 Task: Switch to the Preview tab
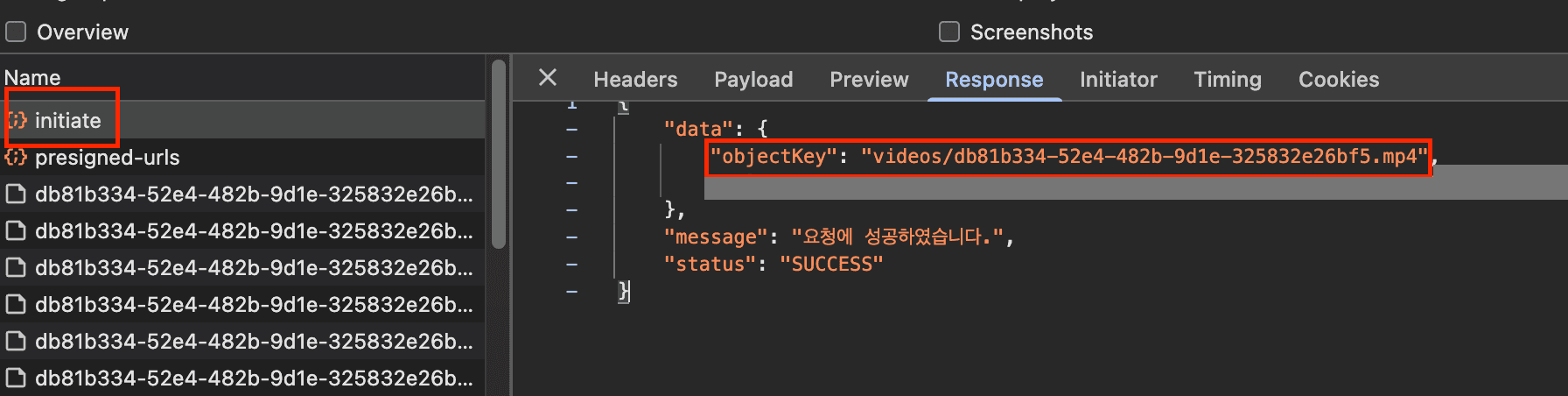tap(869, 80)
